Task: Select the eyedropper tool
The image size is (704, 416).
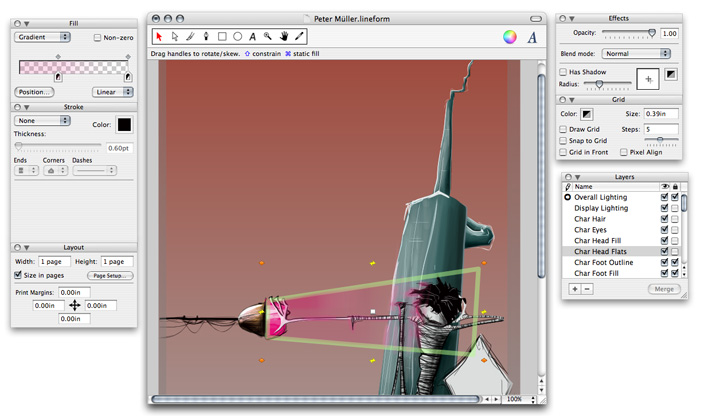Action: click(x=299, y=36)
